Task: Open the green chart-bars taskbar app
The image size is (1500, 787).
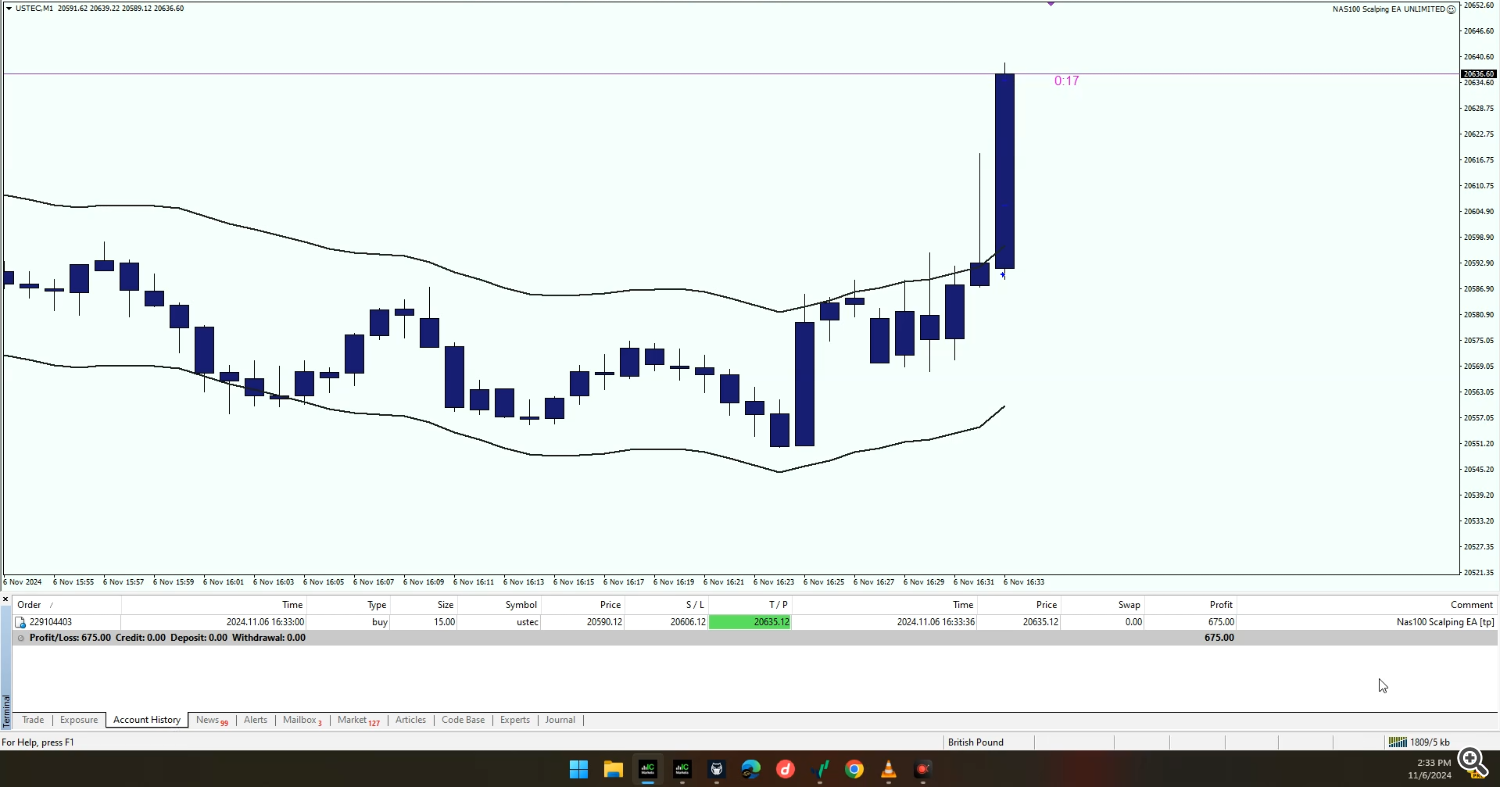Action: 820,769
